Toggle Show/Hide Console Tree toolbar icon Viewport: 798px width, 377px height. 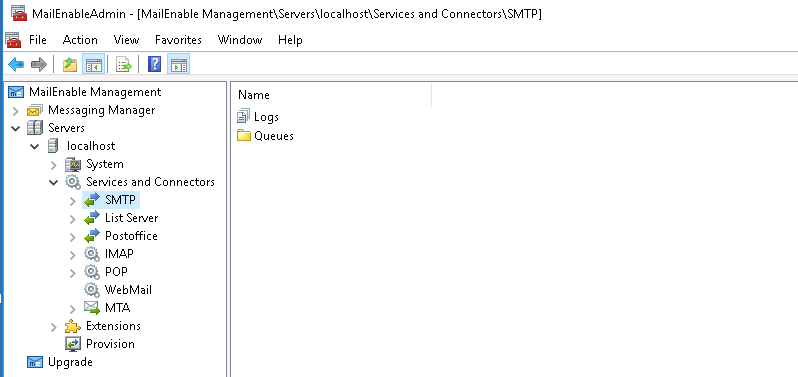[94, 65]
